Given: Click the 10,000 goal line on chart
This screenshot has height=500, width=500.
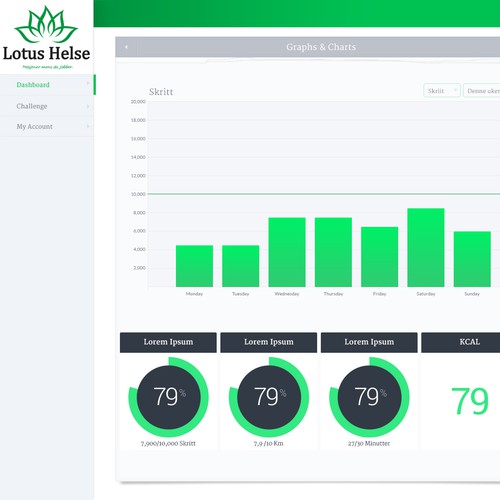Looking at the screenshot, I should tap(324, 194).
